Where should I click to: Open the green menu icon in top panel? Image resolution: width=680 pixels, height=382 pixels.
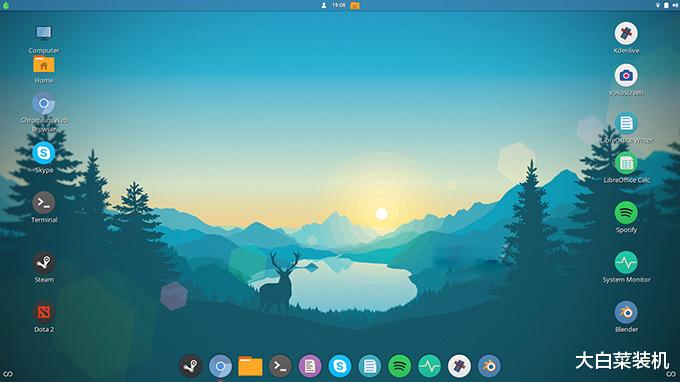tap(6, 5)
